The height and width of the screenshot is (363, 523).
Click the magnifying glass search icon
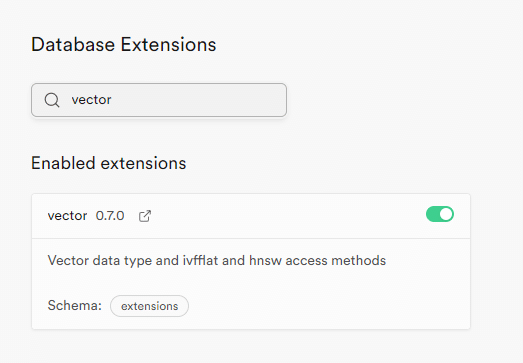point(52,100)
